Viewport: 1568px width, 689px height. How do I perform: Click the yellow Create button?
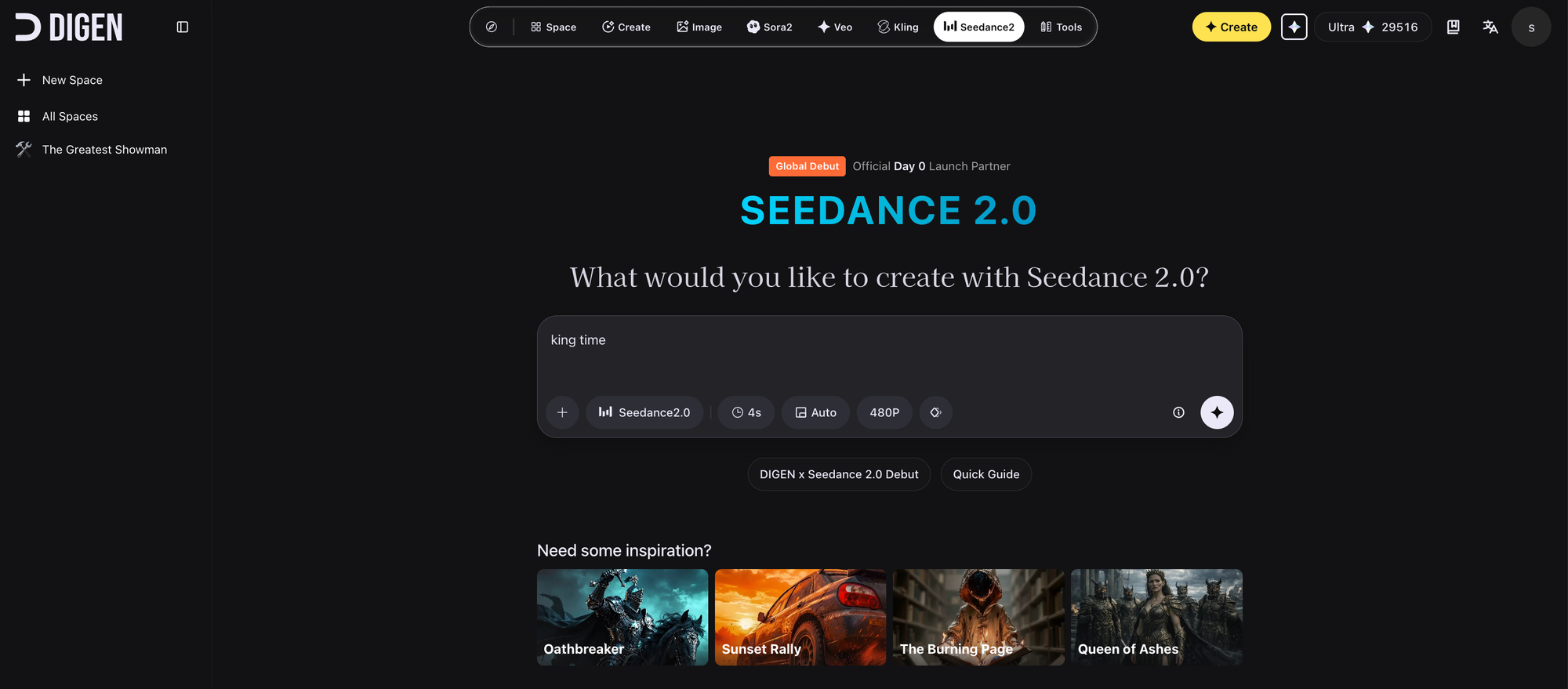[1231, 27]
